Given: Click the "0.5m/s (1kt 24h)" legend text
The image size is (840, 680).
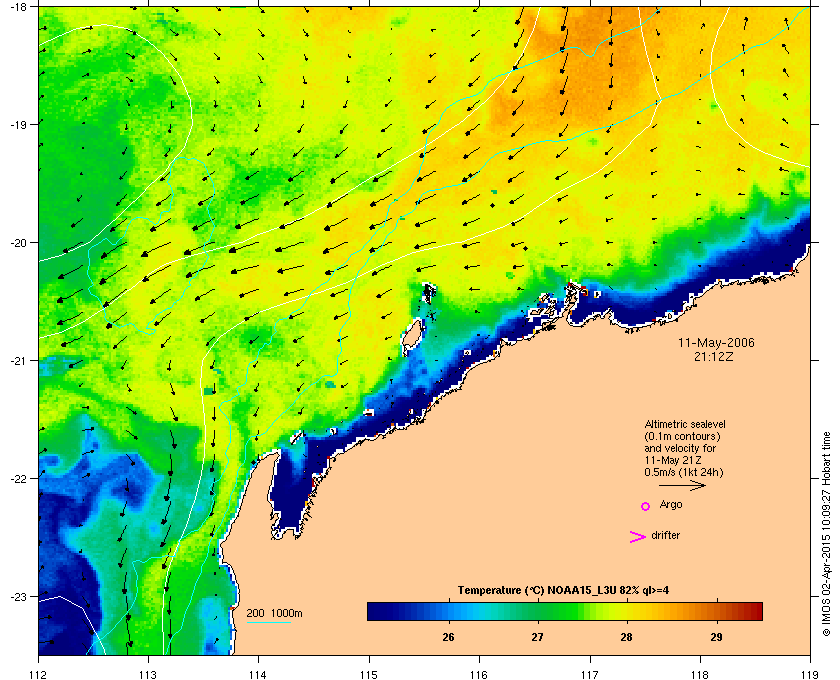Looking at the screenshot, I should pos(684,473).
